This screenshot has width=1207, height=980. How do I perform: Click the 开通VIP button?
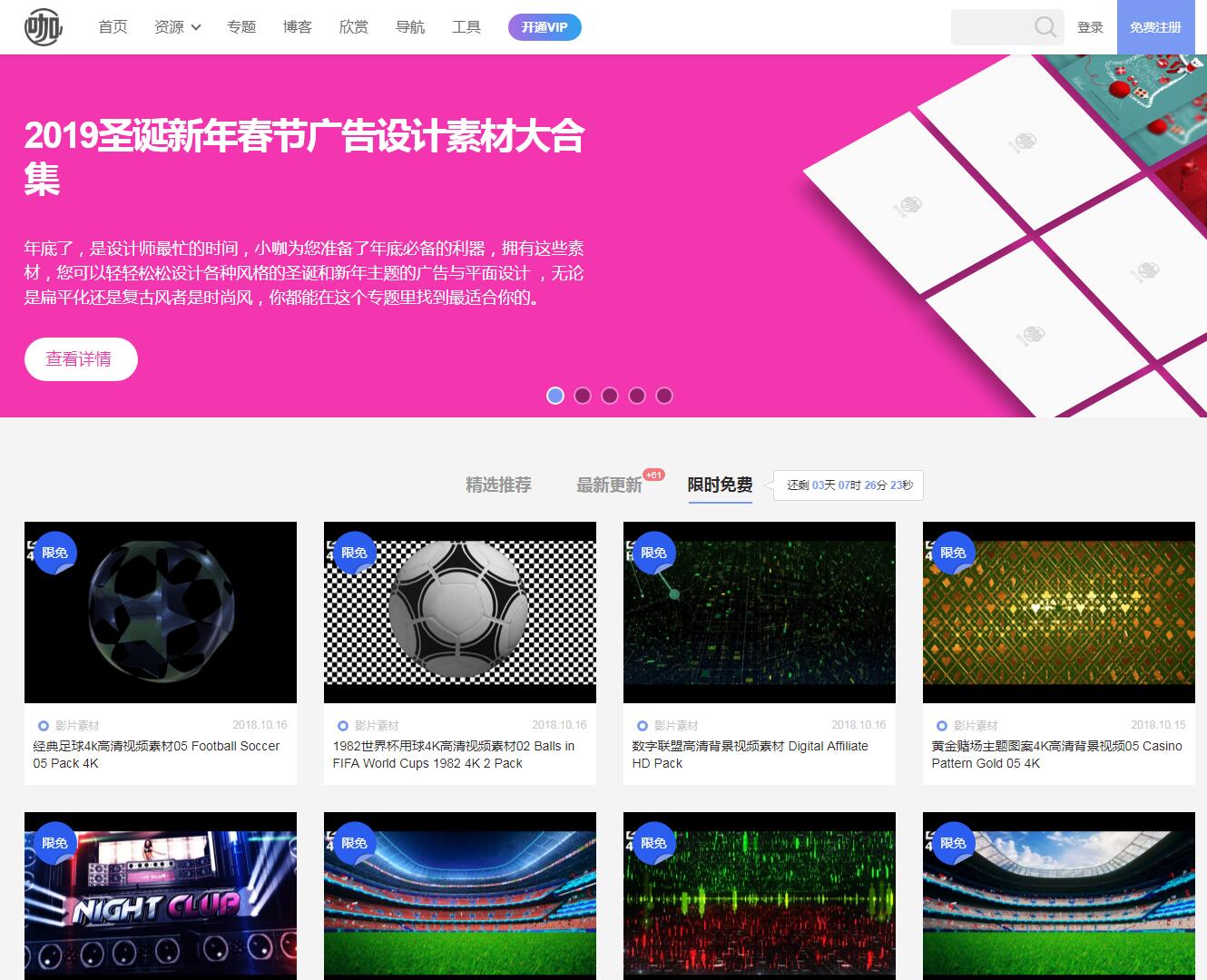[x=545, y=27]
